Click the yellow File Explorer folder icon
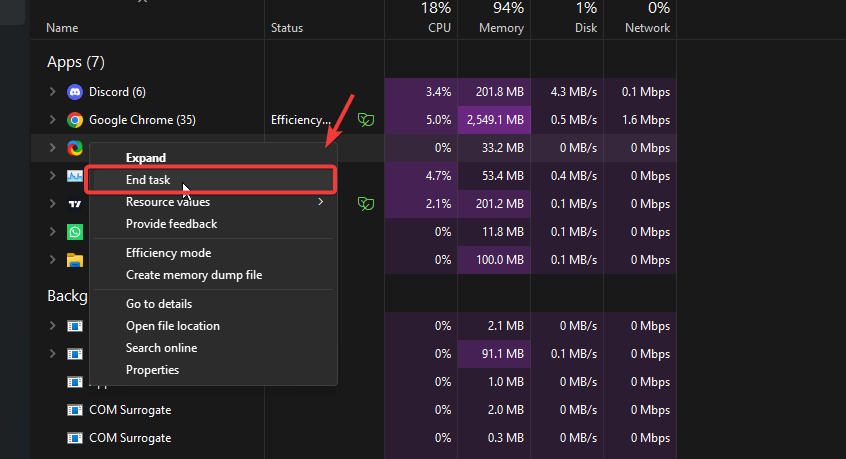 pos(74,260)
